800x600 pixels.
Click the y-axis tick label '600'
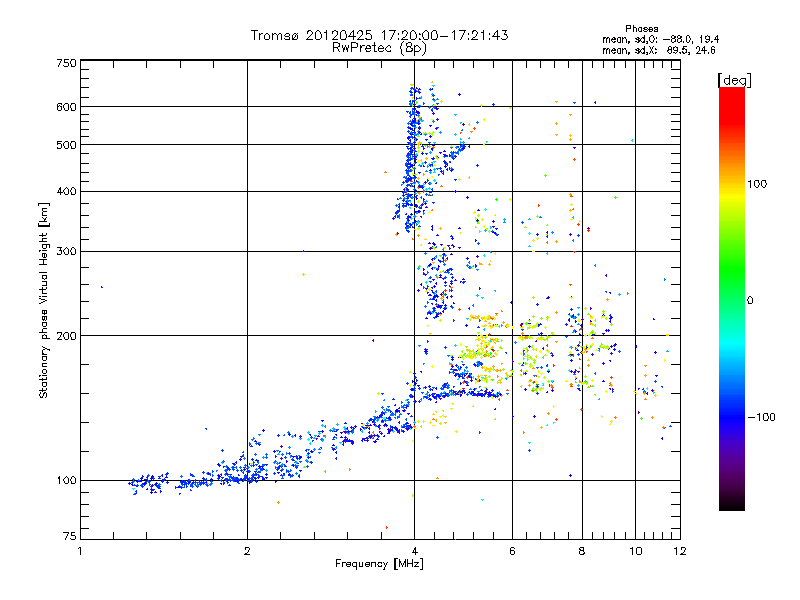click(67, 107)
